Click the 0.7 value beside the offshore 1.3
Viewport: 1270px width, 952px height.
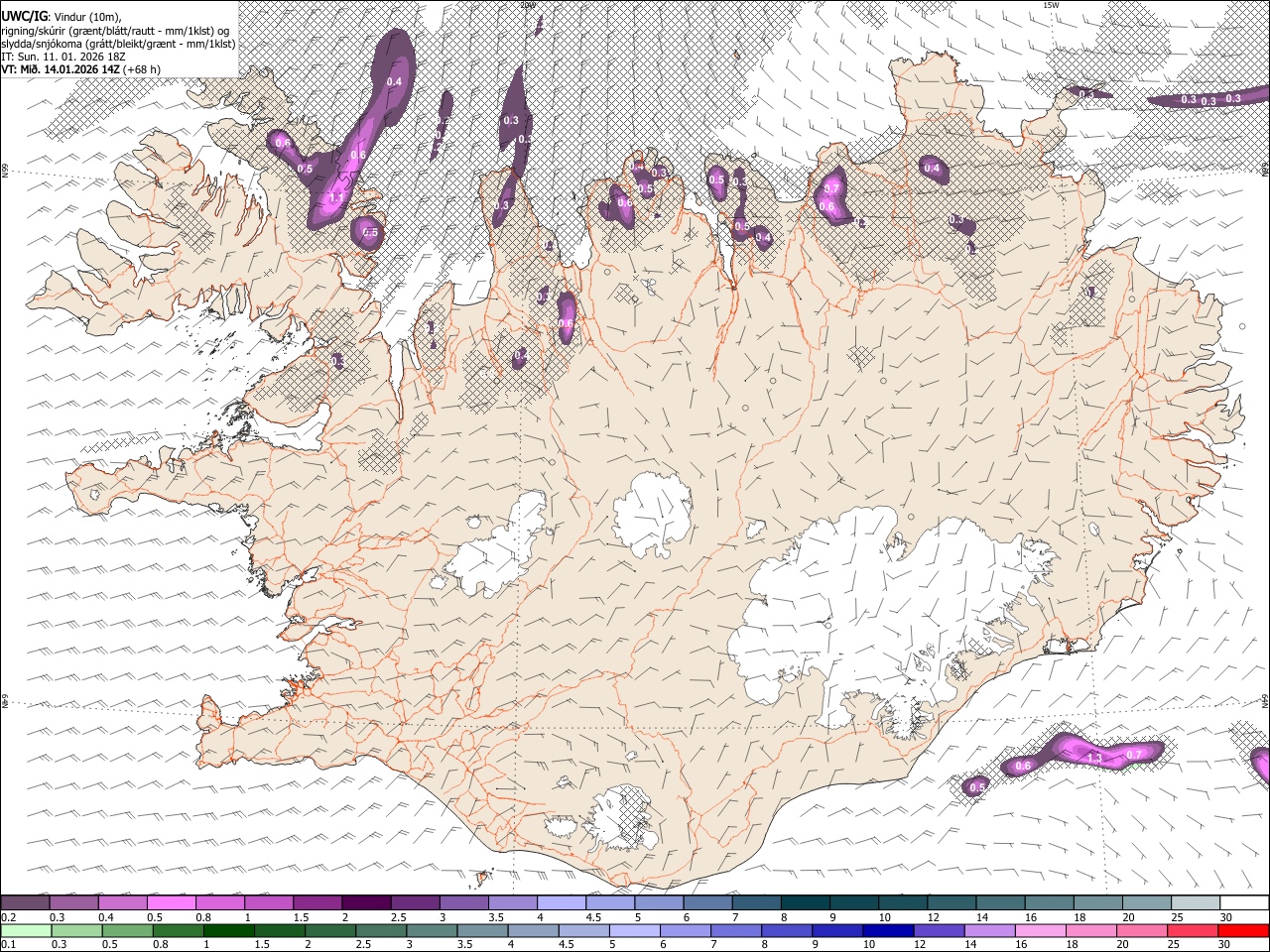click(1135, 755)
